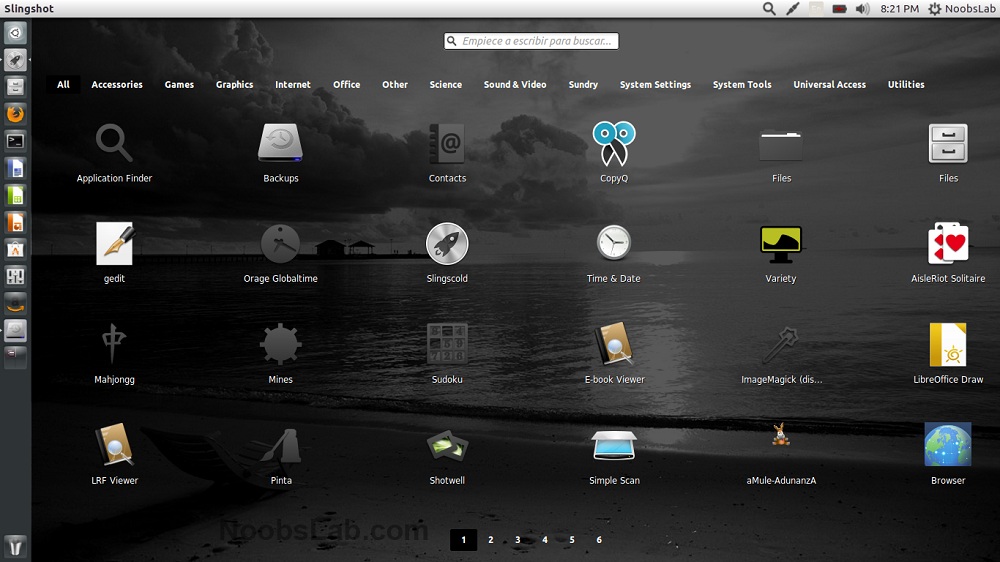Open Ubuntu Software Center in launcher
Image resolution: width=1000 pixels, height=562 pixels.
(15, 249)
